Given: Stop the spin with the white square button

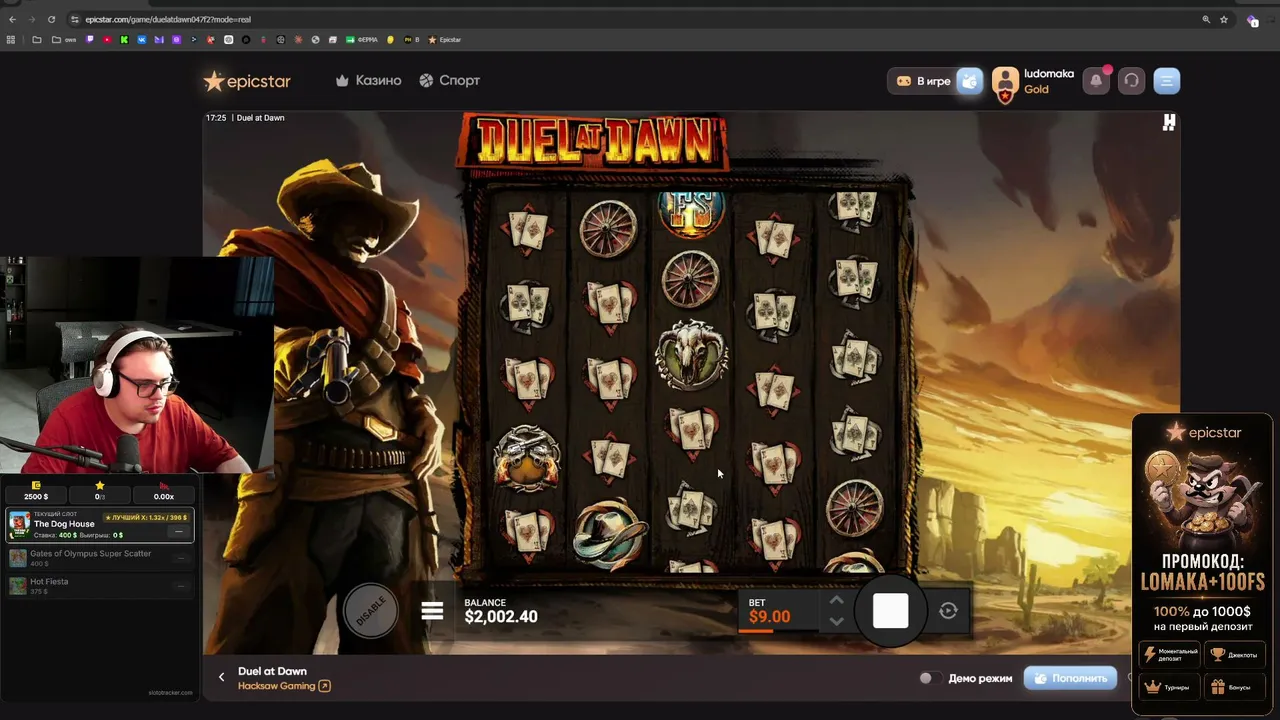Looking at the screenshot, I should (x=891, y=610).
